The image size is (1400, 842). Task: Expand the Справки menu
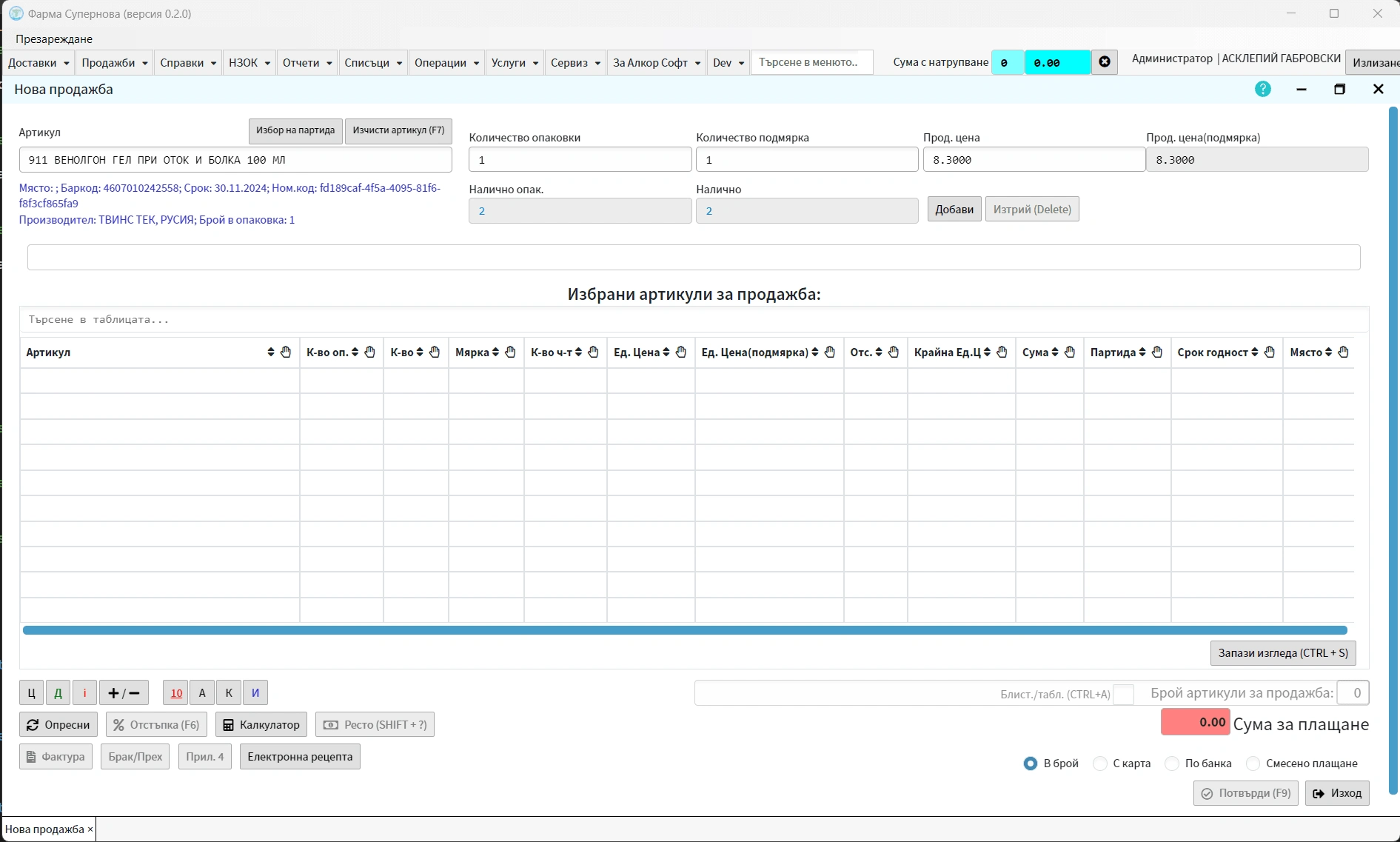(x=188, y=63)
